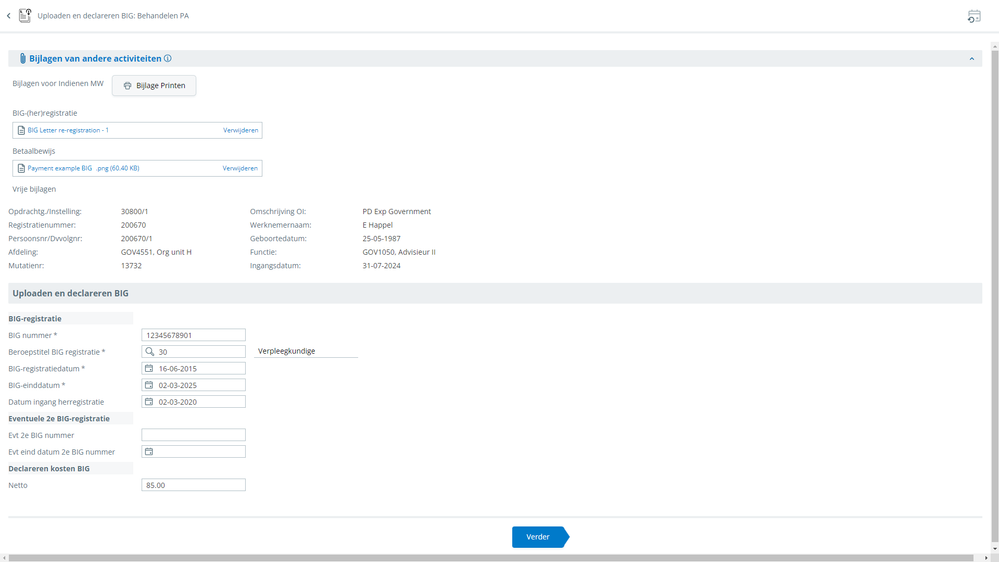The height and width of the screenshot is (562, 999).
Task: Click the Ingangsdatum value 31-07-2024
Action: click(382, 266)
